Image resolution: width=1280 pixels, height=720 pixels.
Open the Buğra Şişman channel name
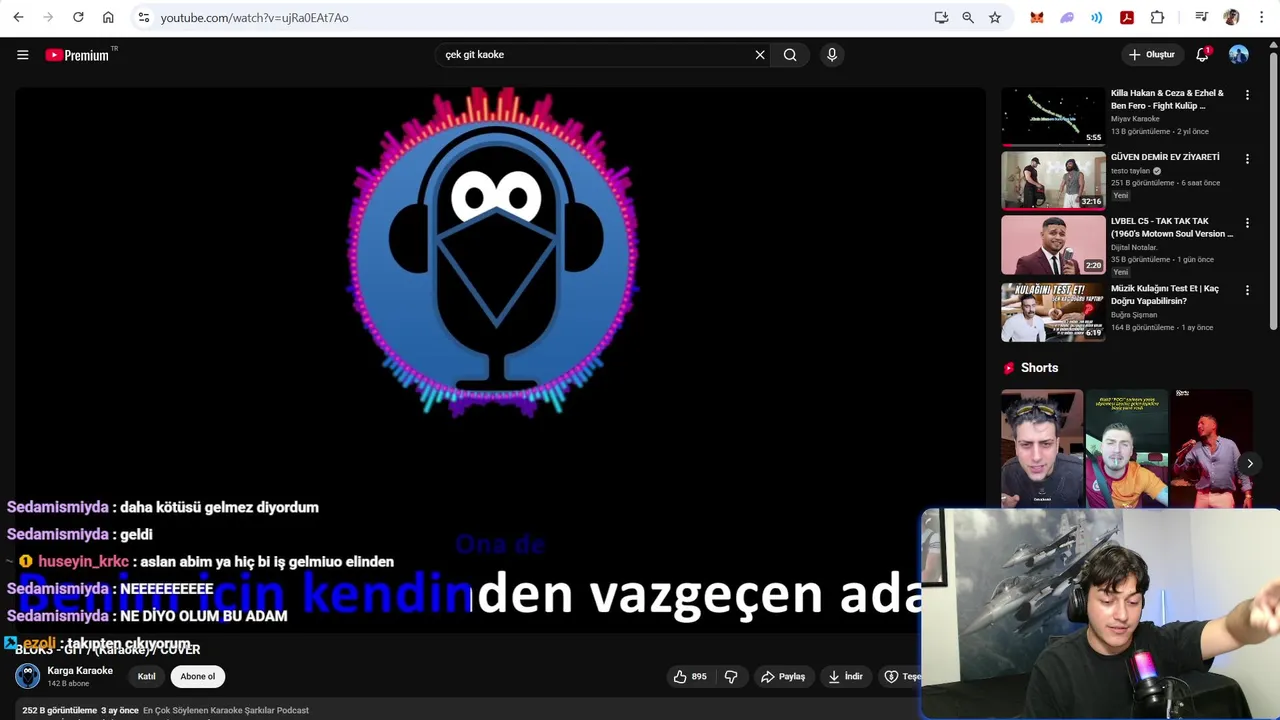pos(1134,315)
